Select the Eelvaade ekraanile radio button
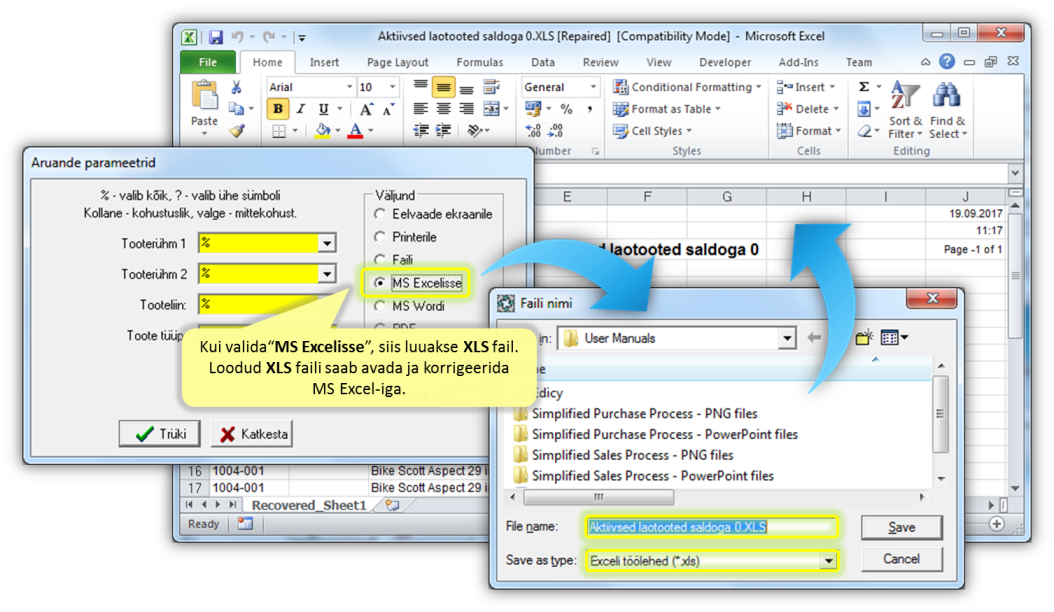The image size is (1054, 612). [380, 215]
